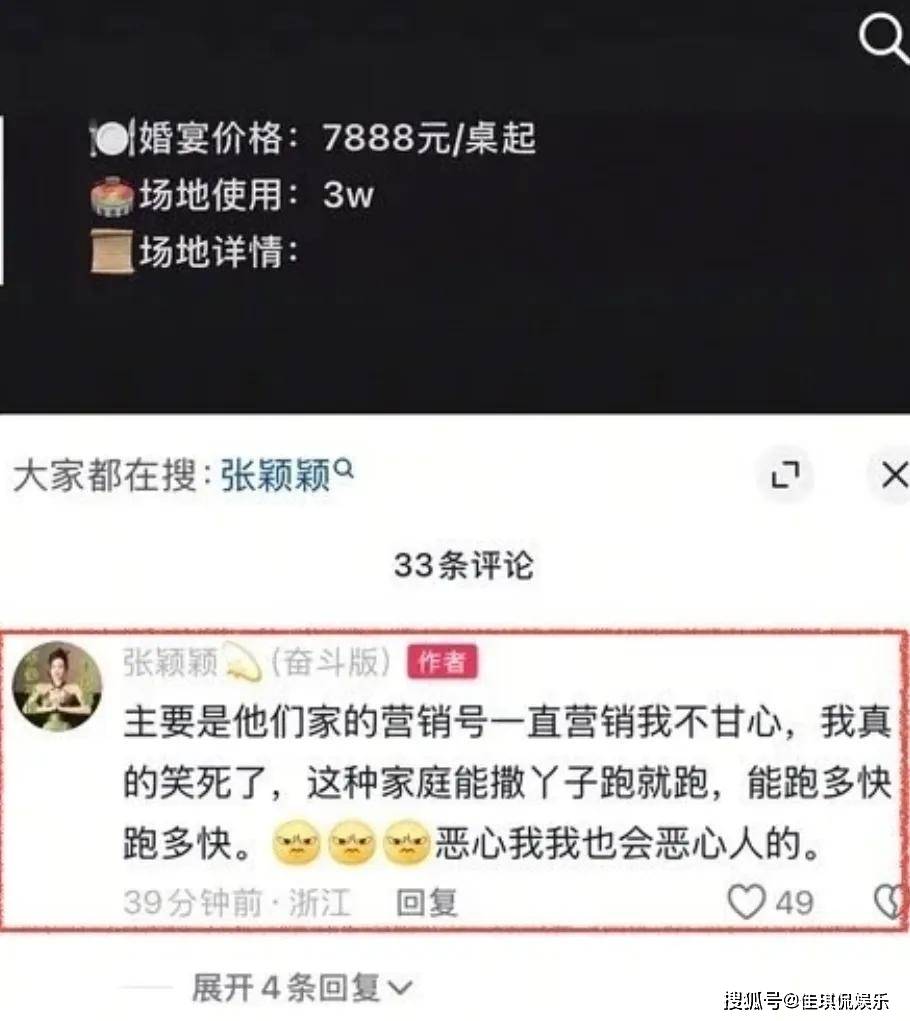Open username 张颖颖(奋斗版) profile
Viewport: 910px width, 1021px height.
(x=258, y=663)
